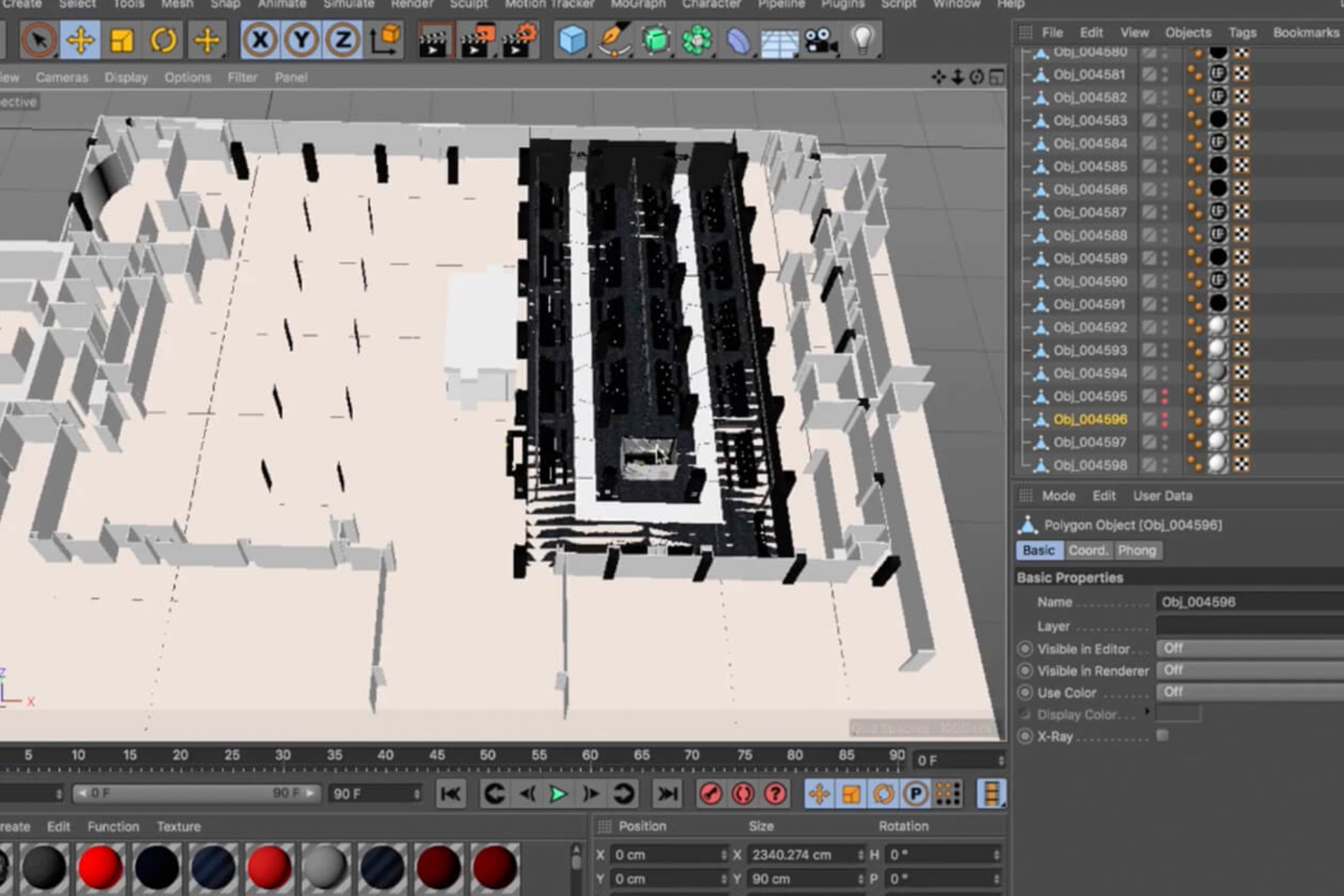
Task: Toggle visibility dots for Obj_004597
Action: (x=1165, y=442)
